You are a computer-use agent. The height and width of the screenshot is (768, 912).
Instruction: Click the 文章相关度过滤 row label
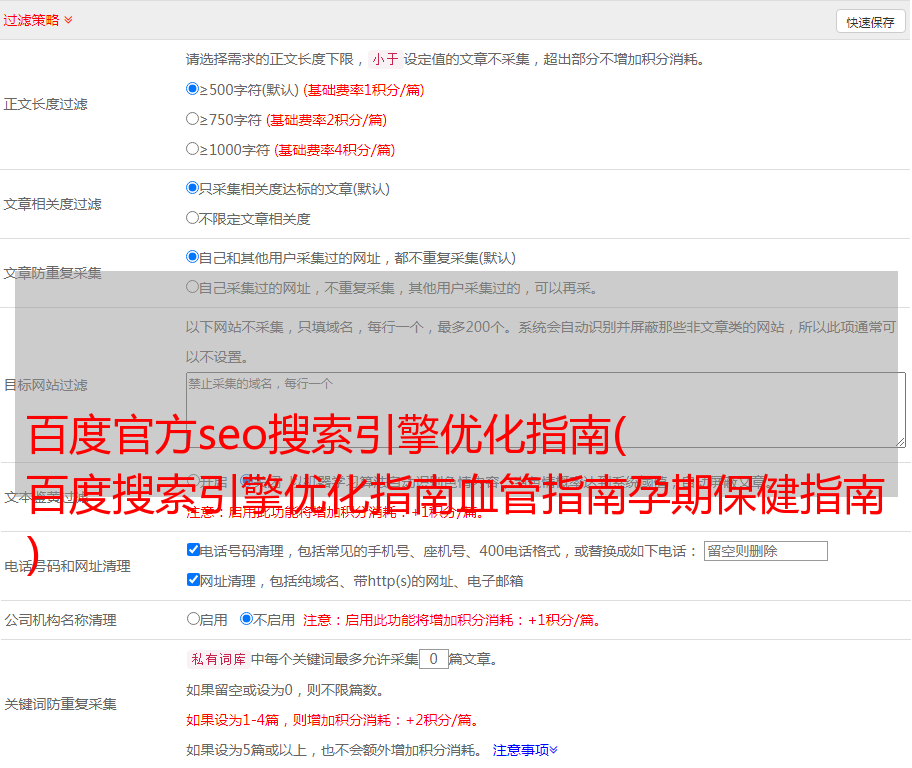click(x=52, y=204)
